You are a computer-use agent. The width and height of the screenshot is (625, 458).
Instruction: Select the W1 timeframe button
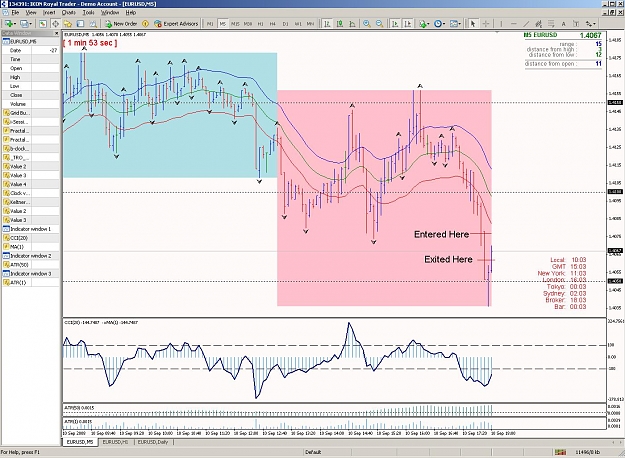tap(298, 24)
